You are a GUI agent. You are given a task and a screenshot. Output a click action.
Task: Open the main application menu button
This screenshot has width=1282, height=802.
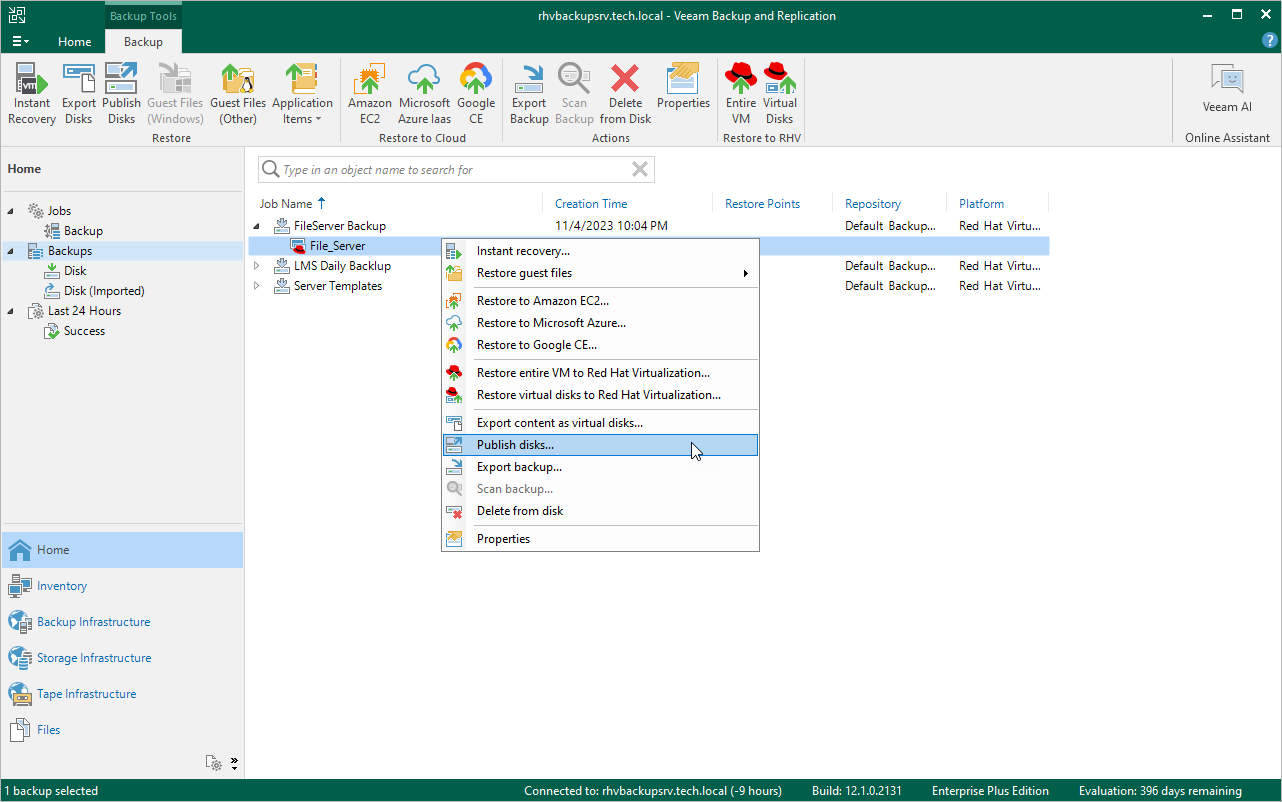pyautogui.click(x=20, y=41)
